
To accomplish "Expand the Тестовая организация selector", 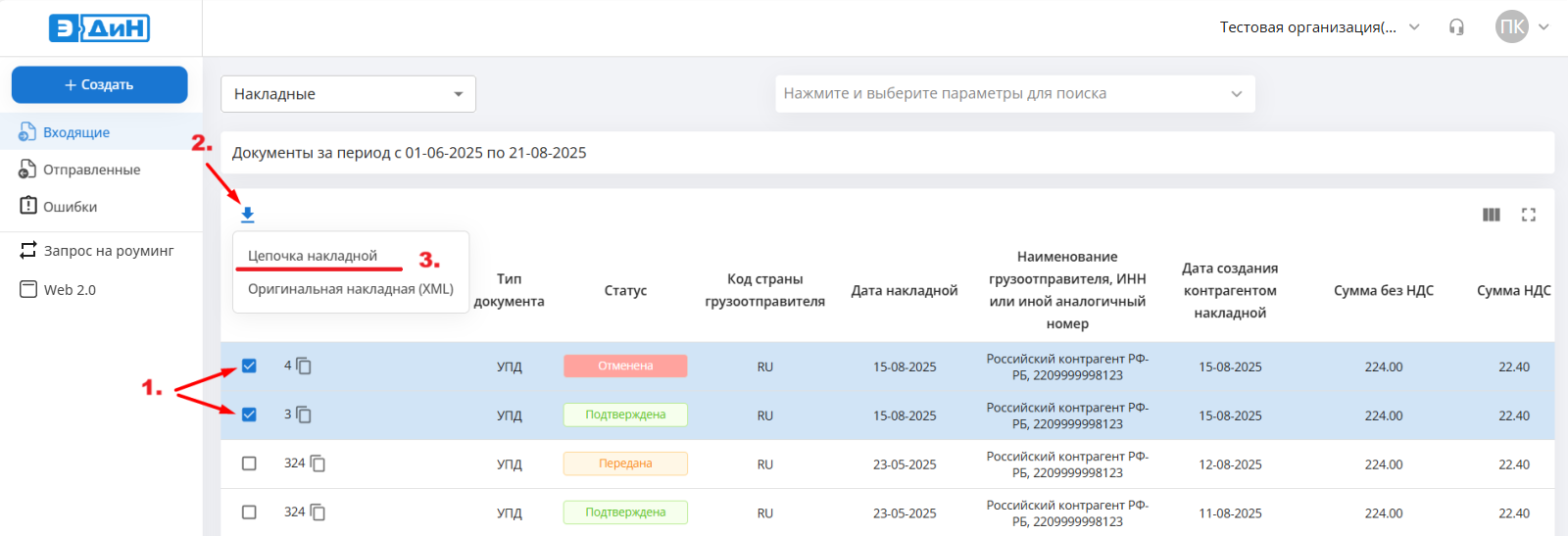I will [1318, 27].
